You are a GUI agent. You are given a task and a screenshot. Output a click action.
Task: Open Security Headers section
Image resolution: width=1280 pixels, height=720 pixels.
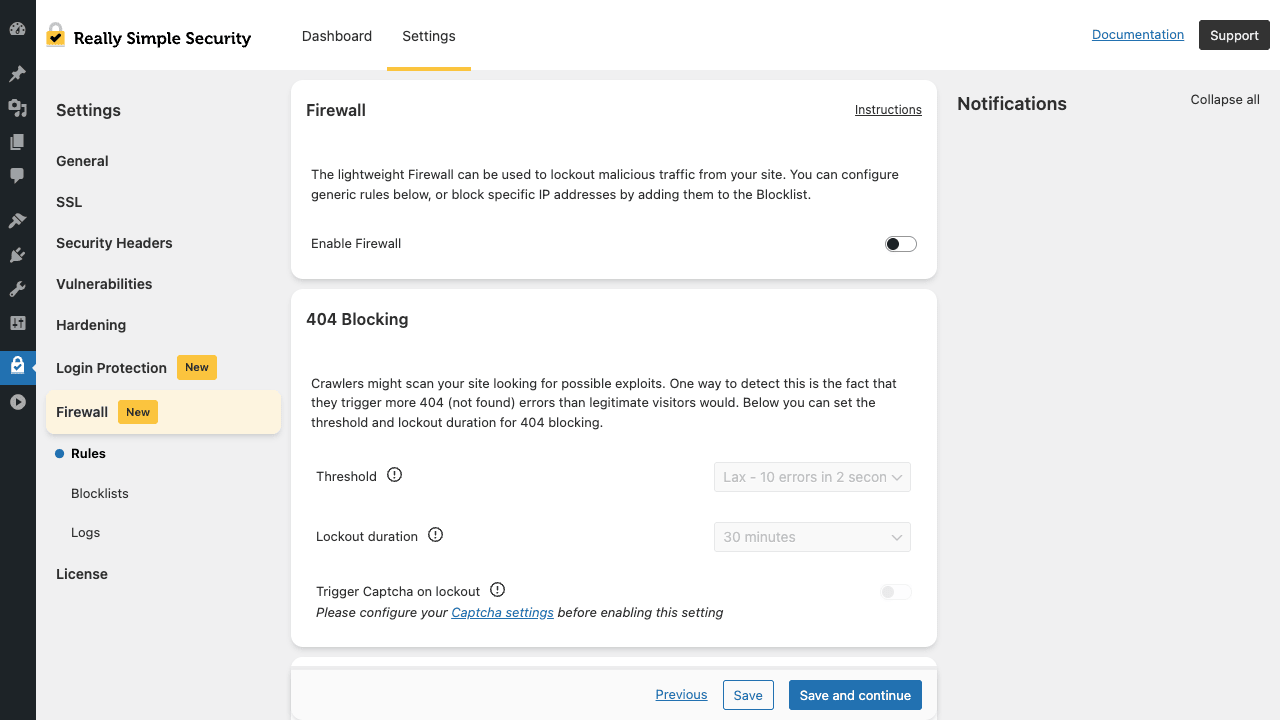(114, 243)
